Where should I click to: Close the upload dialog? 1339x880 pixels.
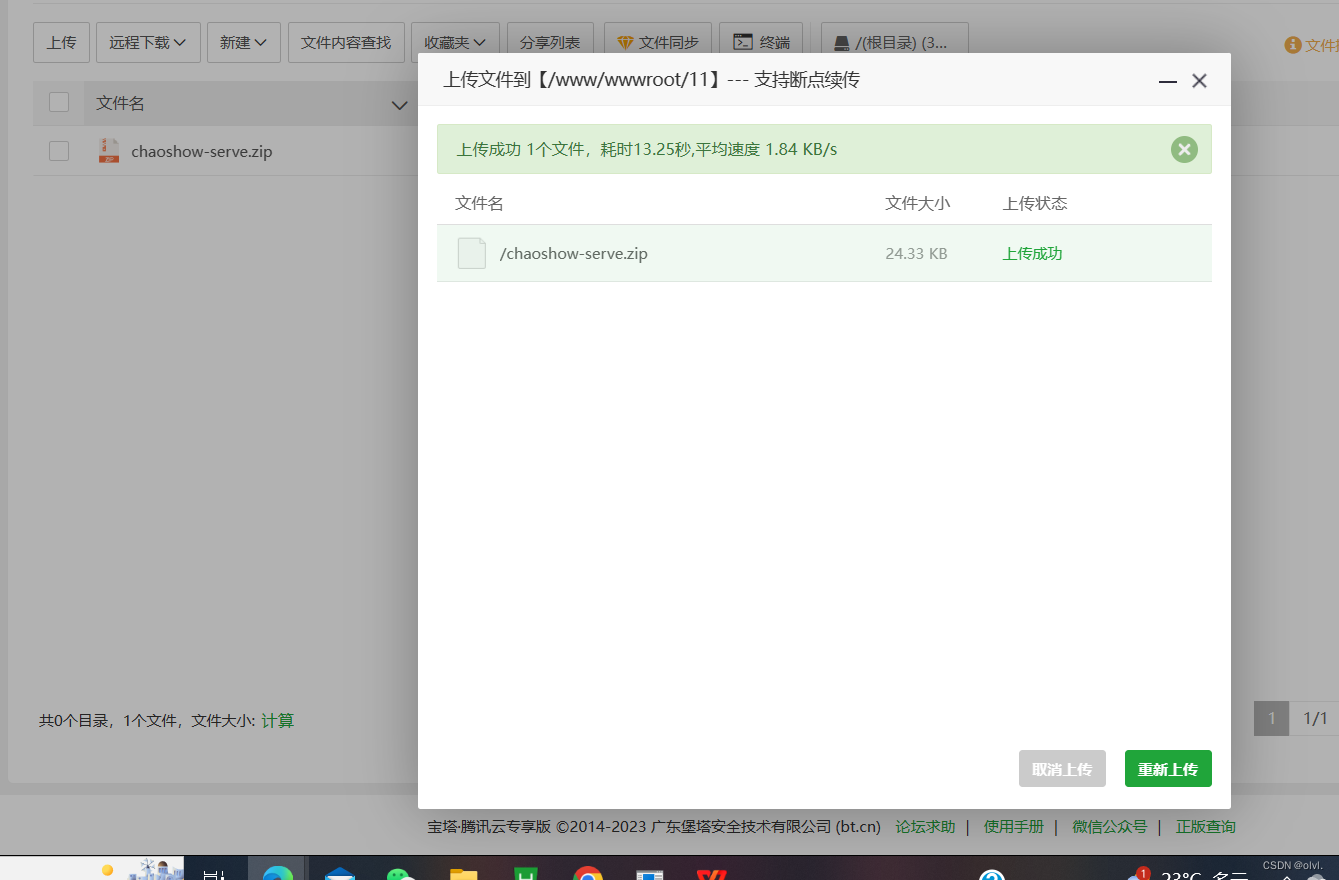[x=1199, y=81]
